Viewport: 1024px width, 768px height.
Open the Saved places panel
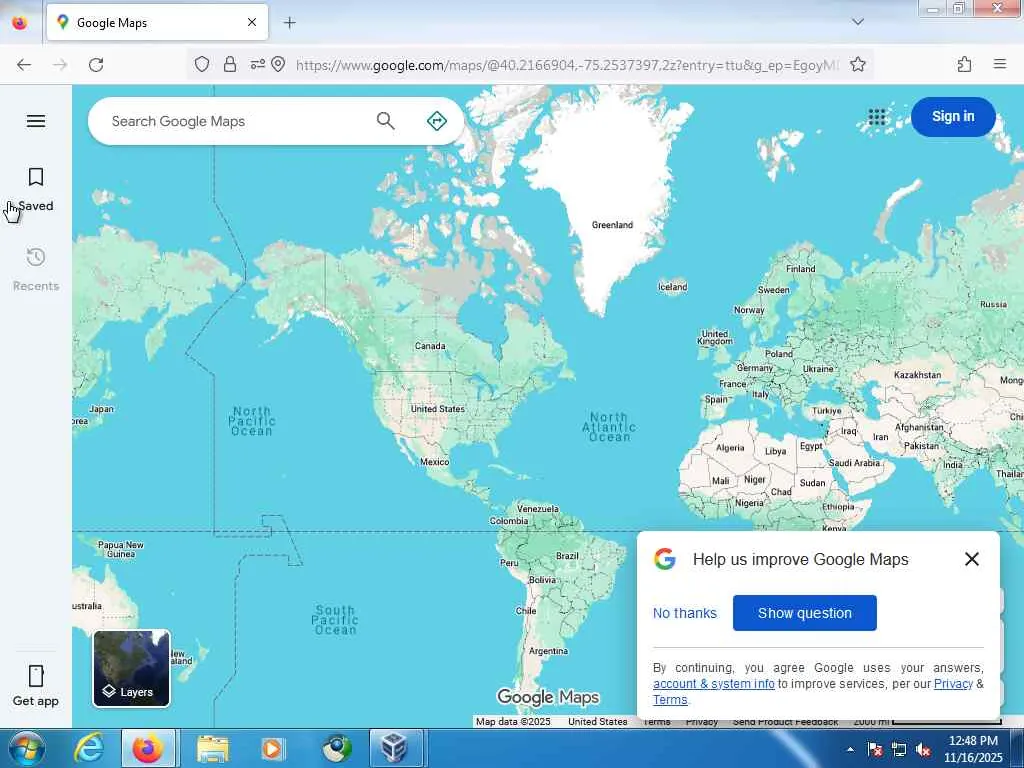[36, 189]
